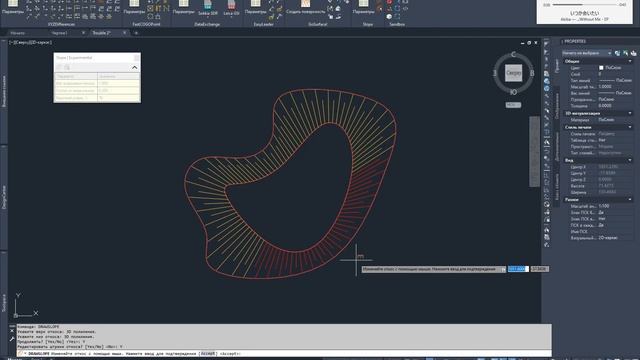Open the Ничего не выбрано selection dropdown
Viewport: 640px width, 360px height.
pos(587,53)
